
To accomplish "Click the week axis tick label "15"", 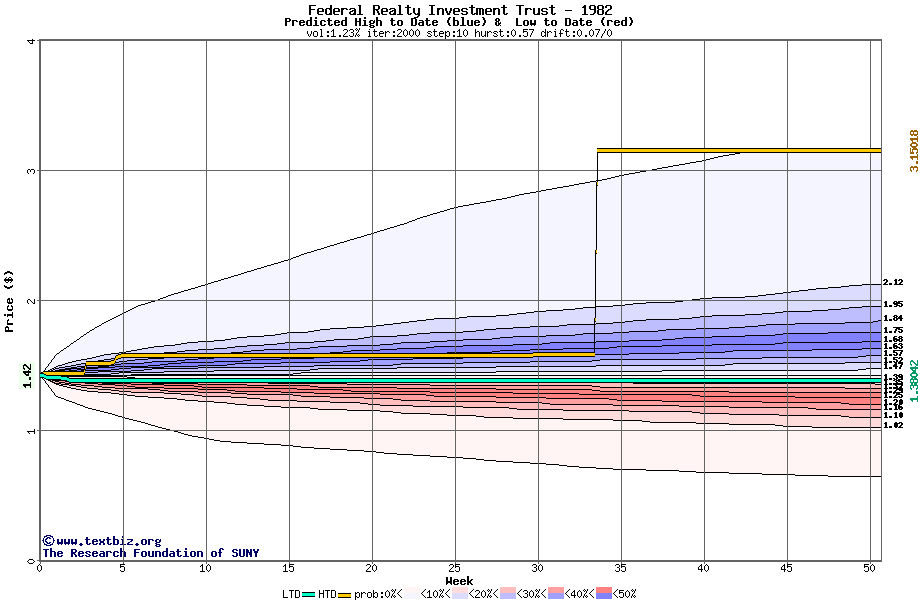I will (x=289, y=568).
